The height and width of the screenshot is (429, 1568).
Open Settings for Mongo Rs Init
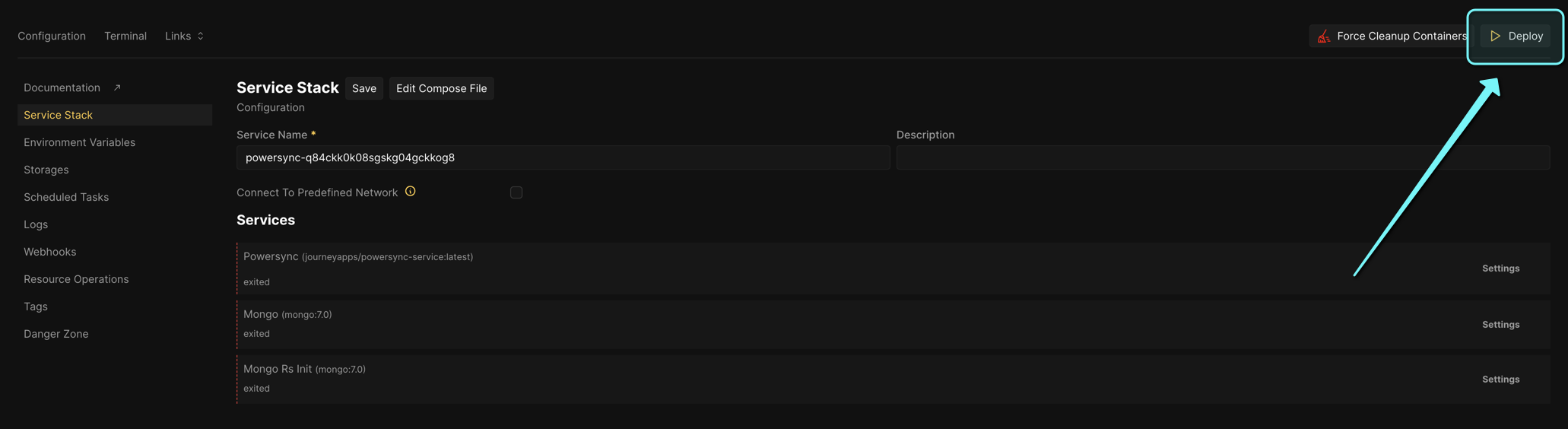click(x=1500, y=380)
